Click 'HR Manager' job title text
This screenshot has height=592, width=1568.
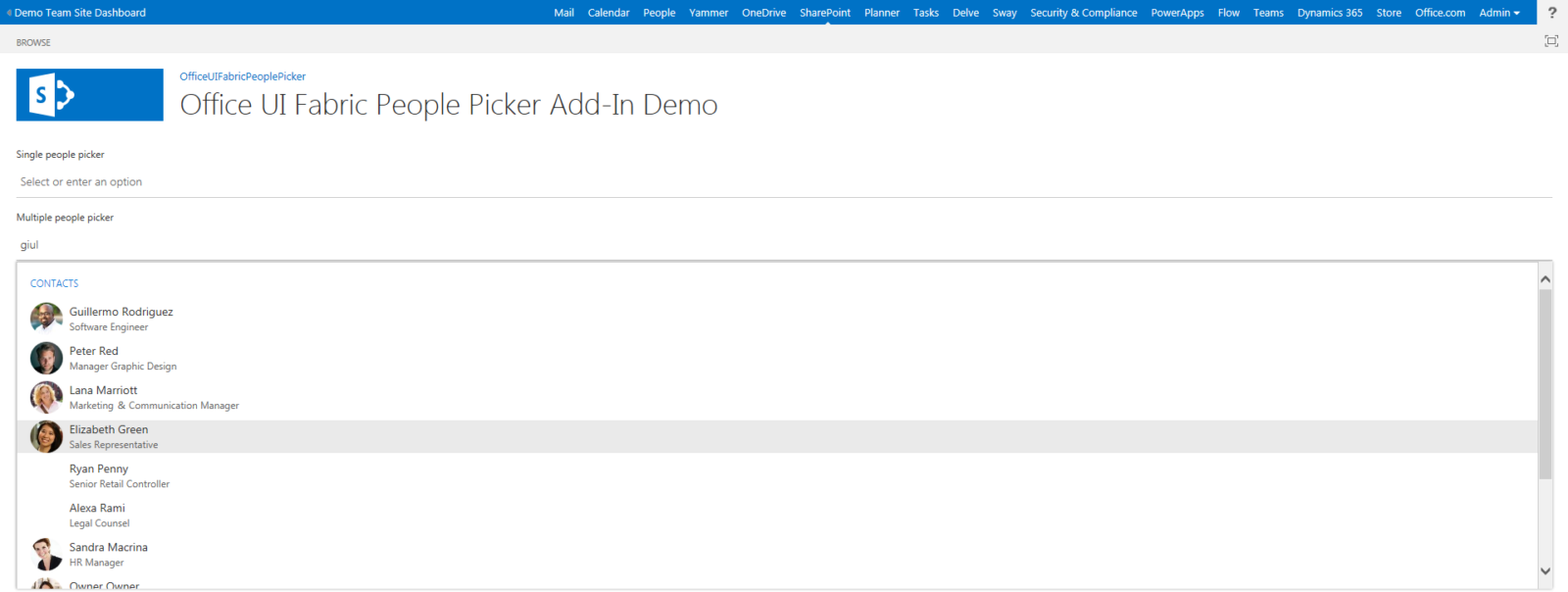(97, 563)
